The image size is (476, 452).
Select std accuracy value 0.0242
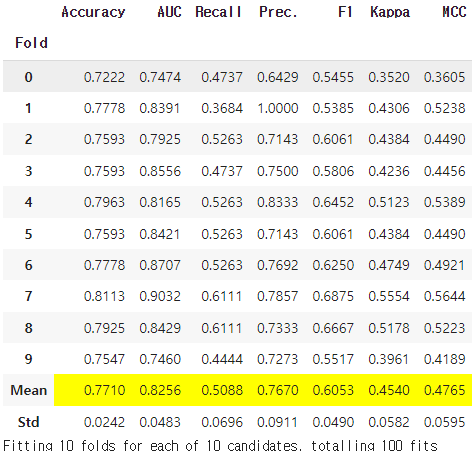pos(104,422)
